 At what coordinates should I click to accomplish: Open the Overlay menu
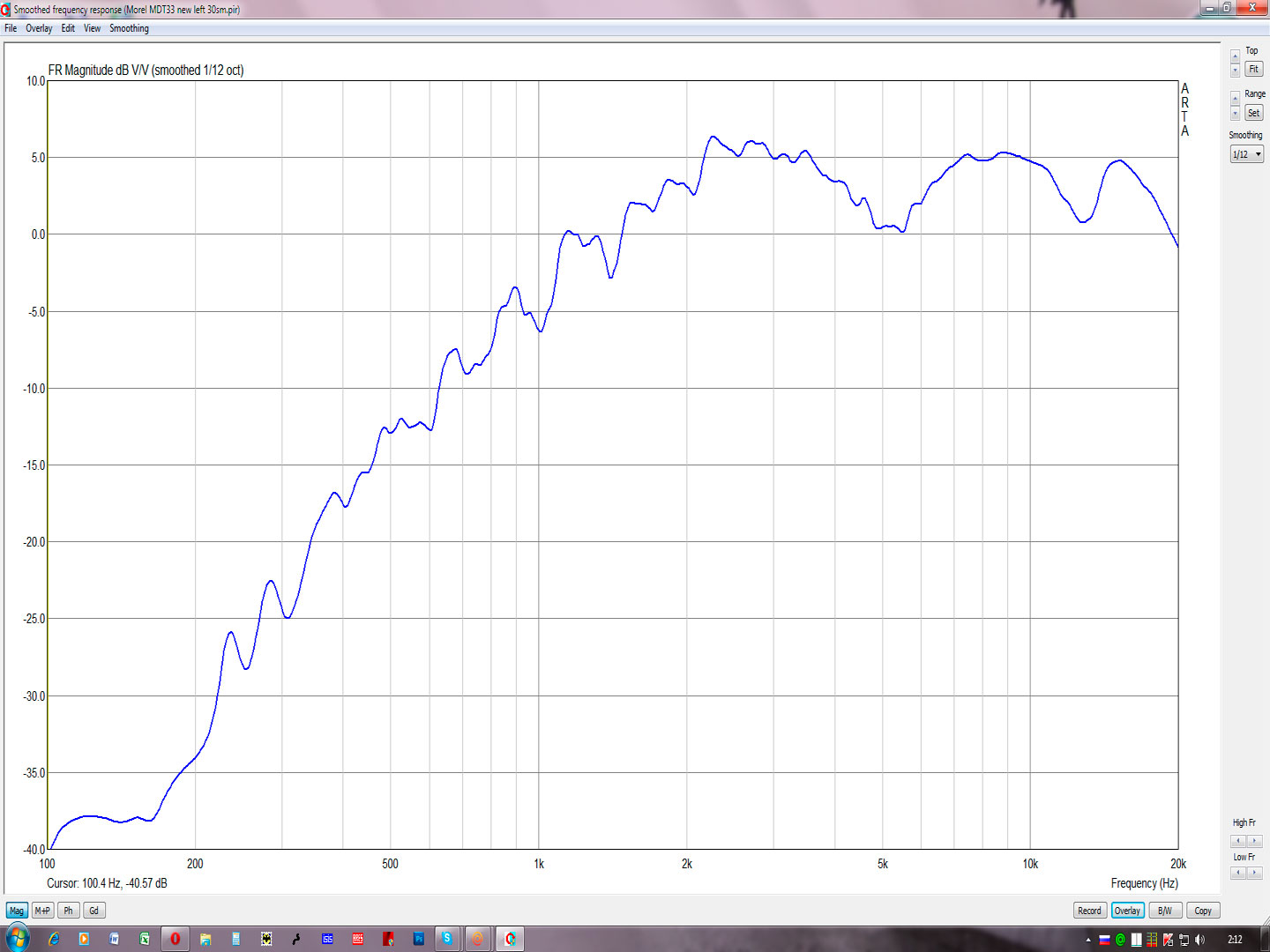coord(39,28)
